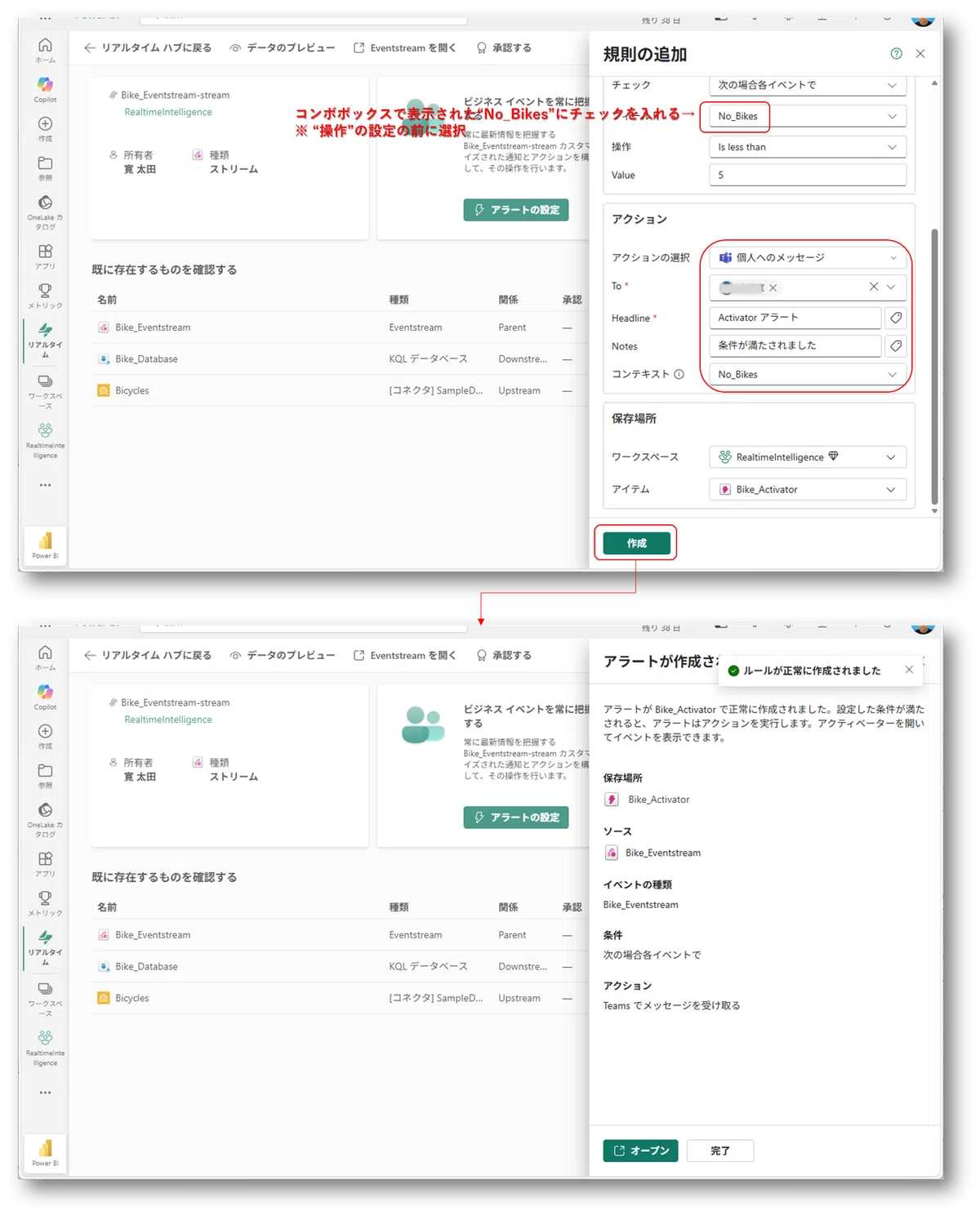980x1216 pixels.
Task: Open ワークスペース in the top screenshot sidebar
Action: [45, 390]
